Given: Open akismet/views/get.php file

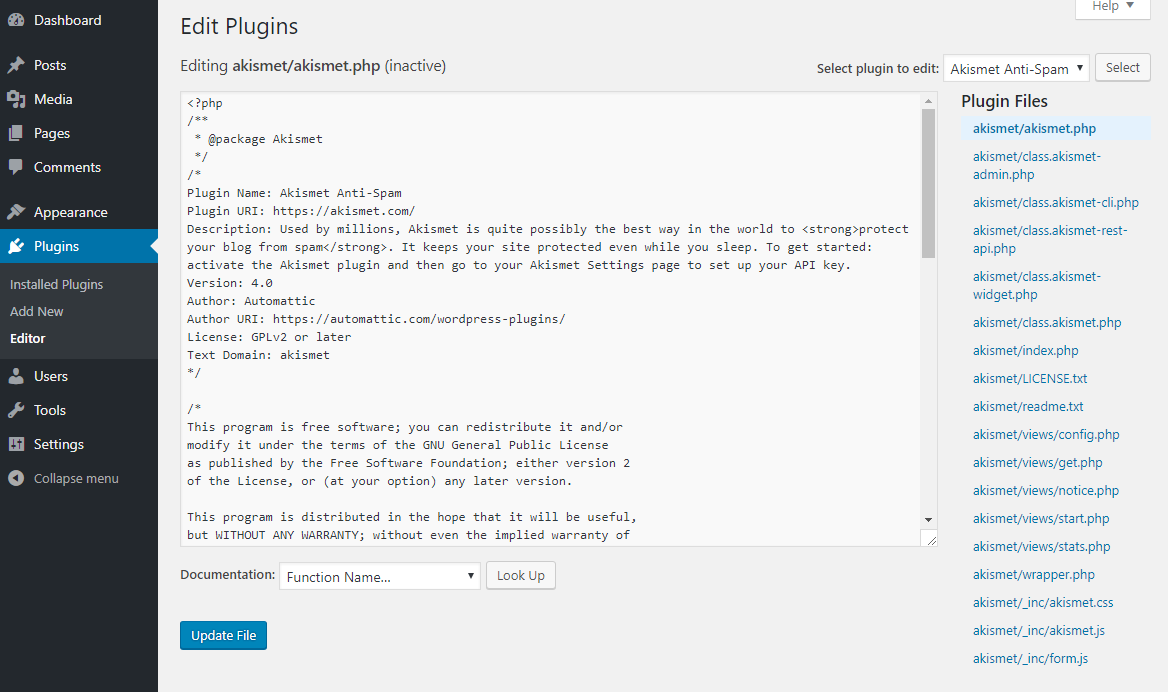Looking at the screenshot, I should tap(1038, 463).
